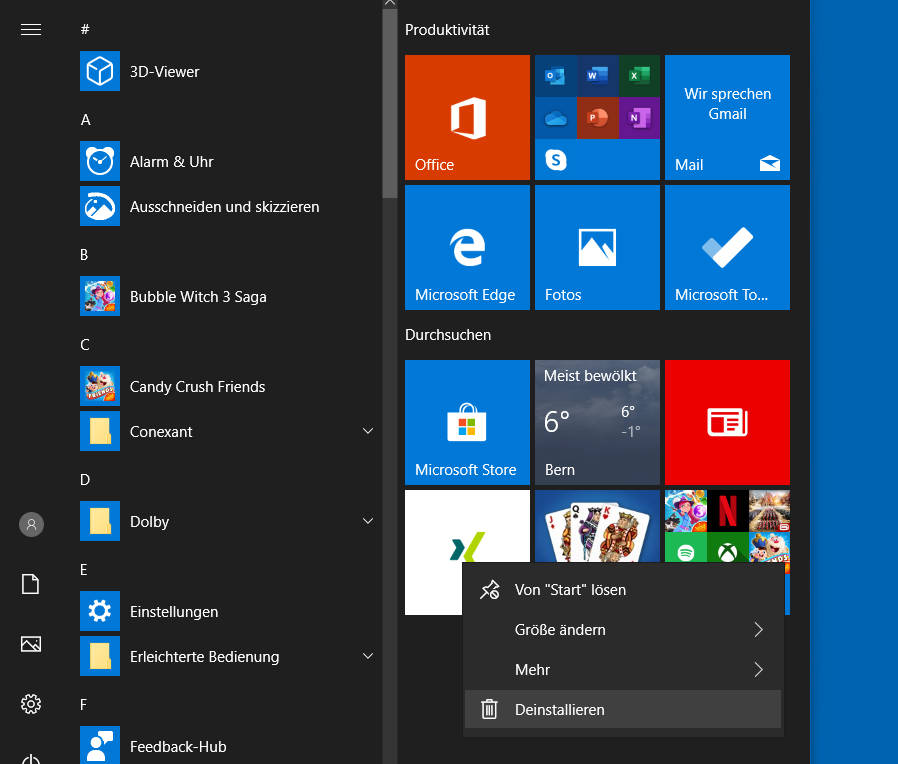Click the Durchsuchen group title
898x764 pixels.
(x=448, y=334)
